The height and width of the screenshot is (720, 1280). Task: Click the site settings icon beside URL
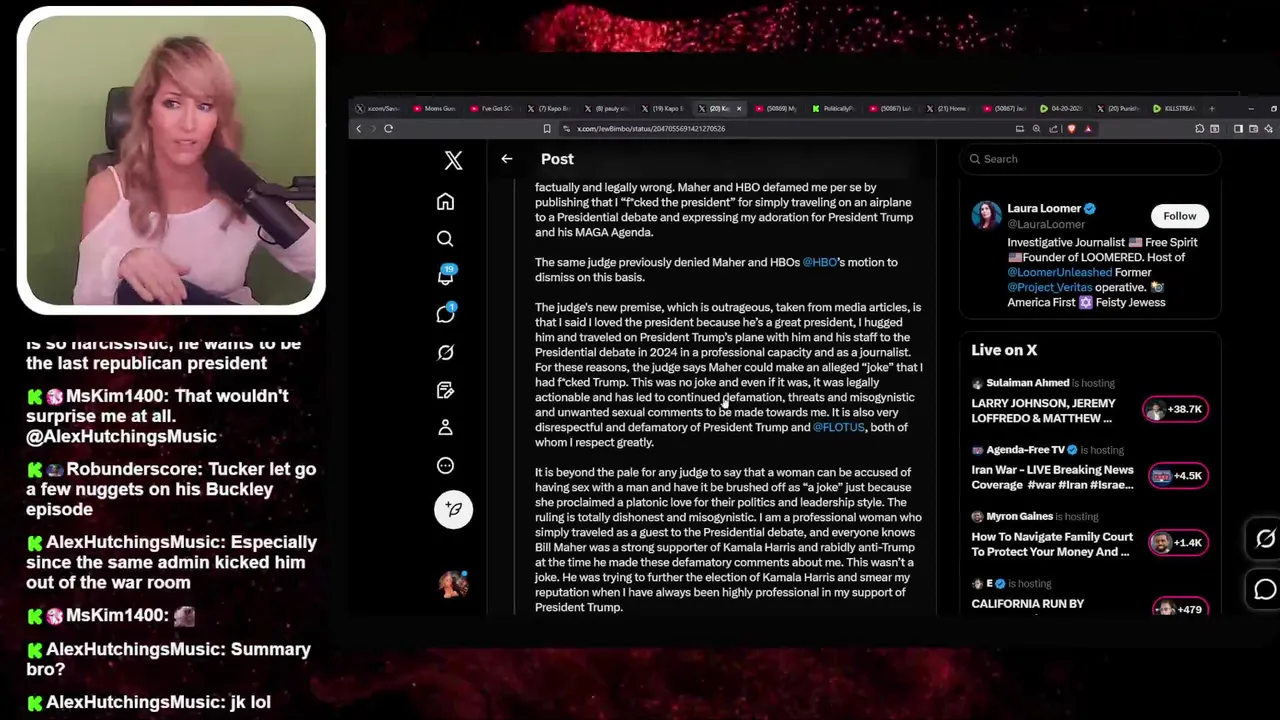[566, 128]
